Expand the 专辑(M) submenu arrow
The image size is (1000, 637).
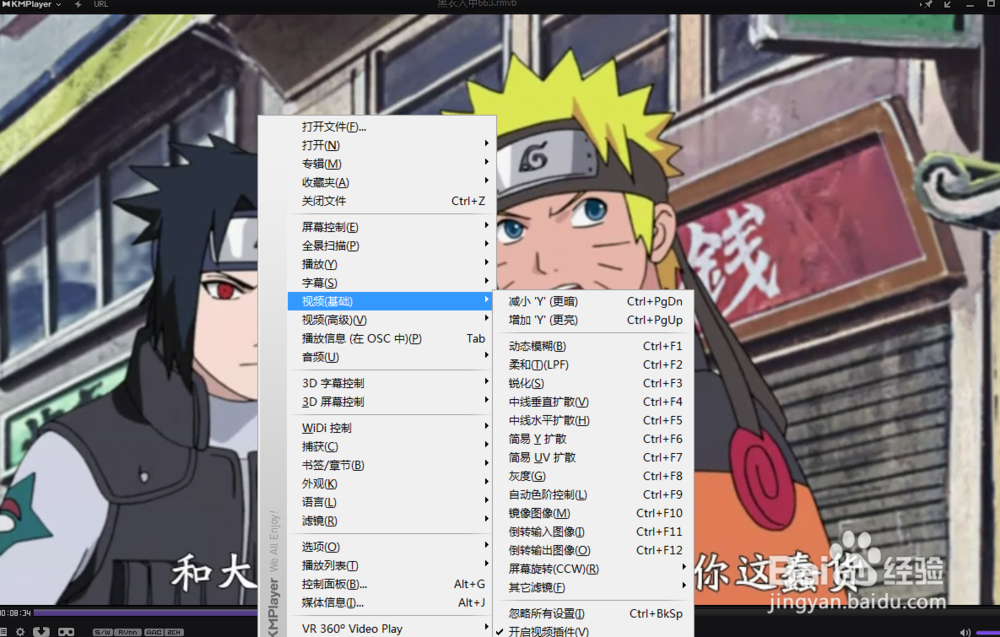[486, 162]
